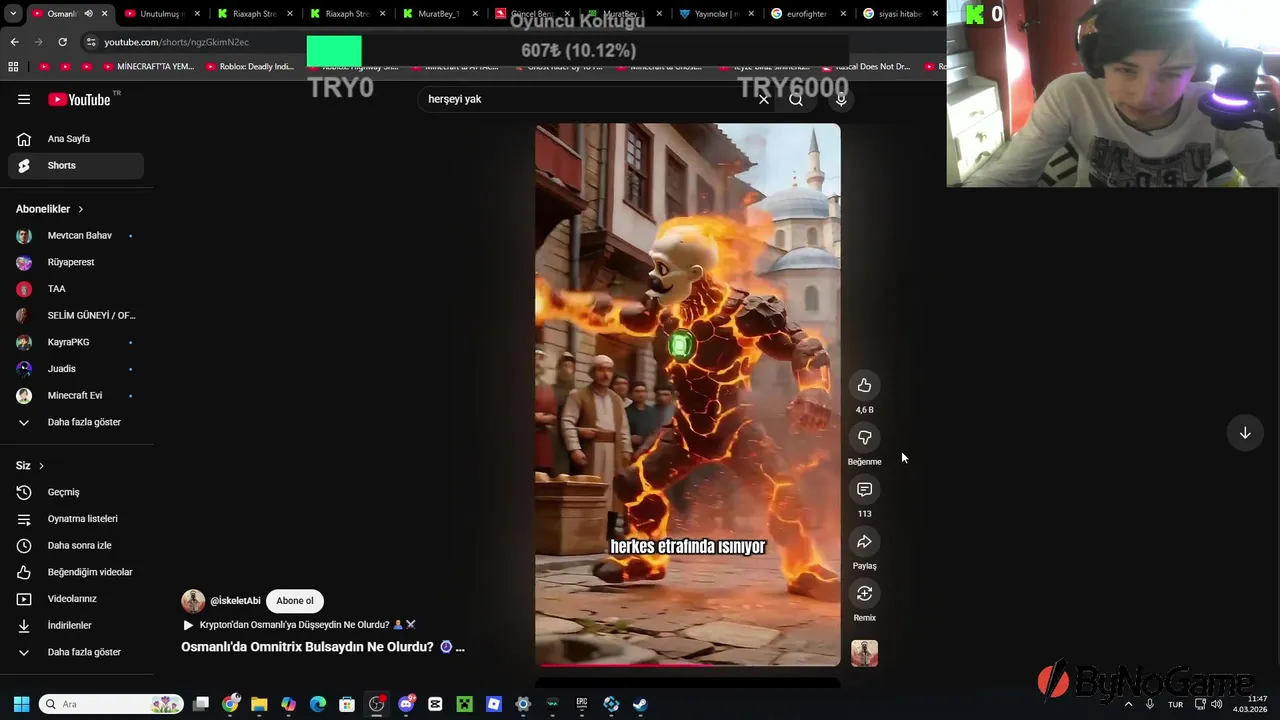
Task: Open TAA channel subscription
Action: pyautogui.click(x=76, y=289)
